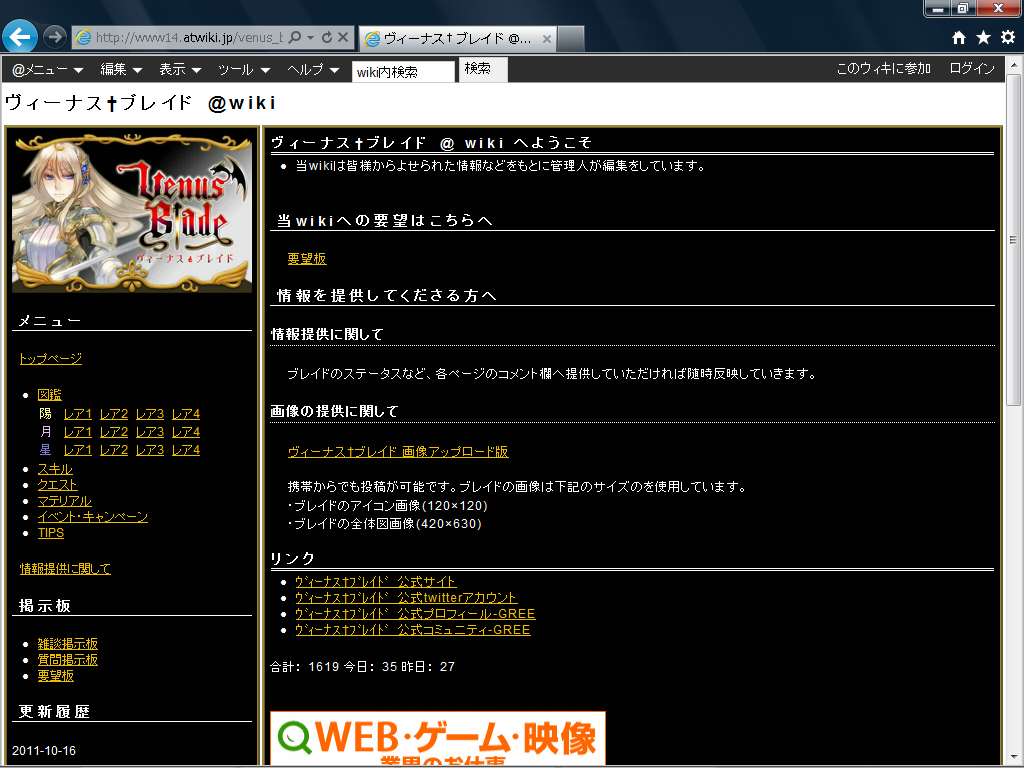The height and width of the screenshot is (768, 1024).
Task: Open レア4 link in the 月 row
Action: click(x=185, y=432)
